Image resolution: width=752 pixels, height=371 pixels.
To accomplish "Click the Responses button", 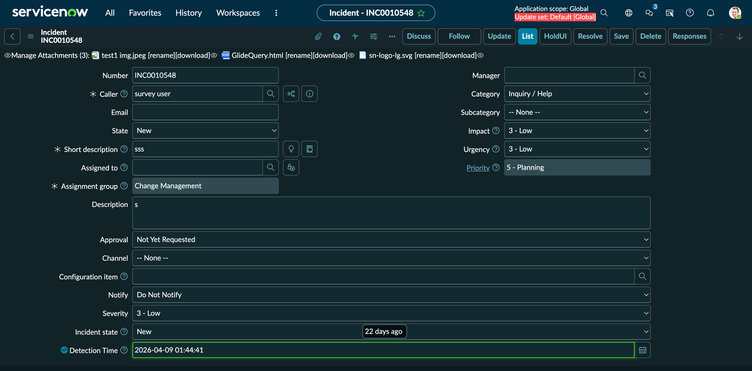I will pyautogui.click(x=690, y=36).
